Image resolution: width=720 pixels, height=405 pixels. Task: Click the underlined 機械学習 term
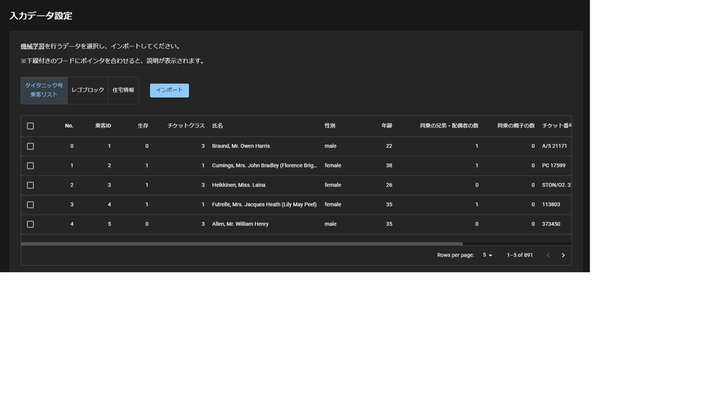pos(32,46)
